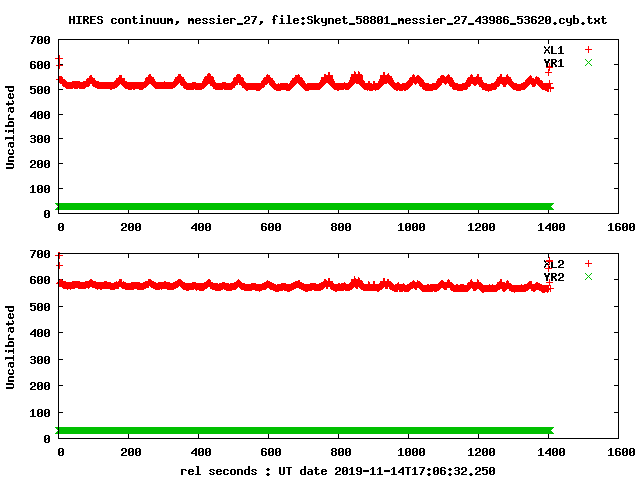This screenshot has height=480, width=640.
Task: Click the green YR1 data line in the top plot
Action: [x=304, y=207]
